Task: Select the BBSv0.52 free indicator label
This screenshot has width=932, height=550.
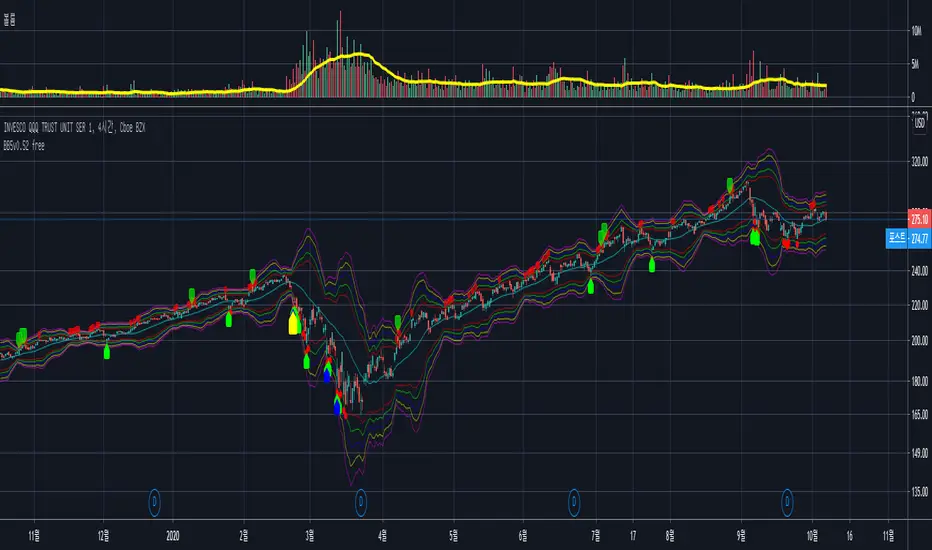Action: [x=24, y=146]
